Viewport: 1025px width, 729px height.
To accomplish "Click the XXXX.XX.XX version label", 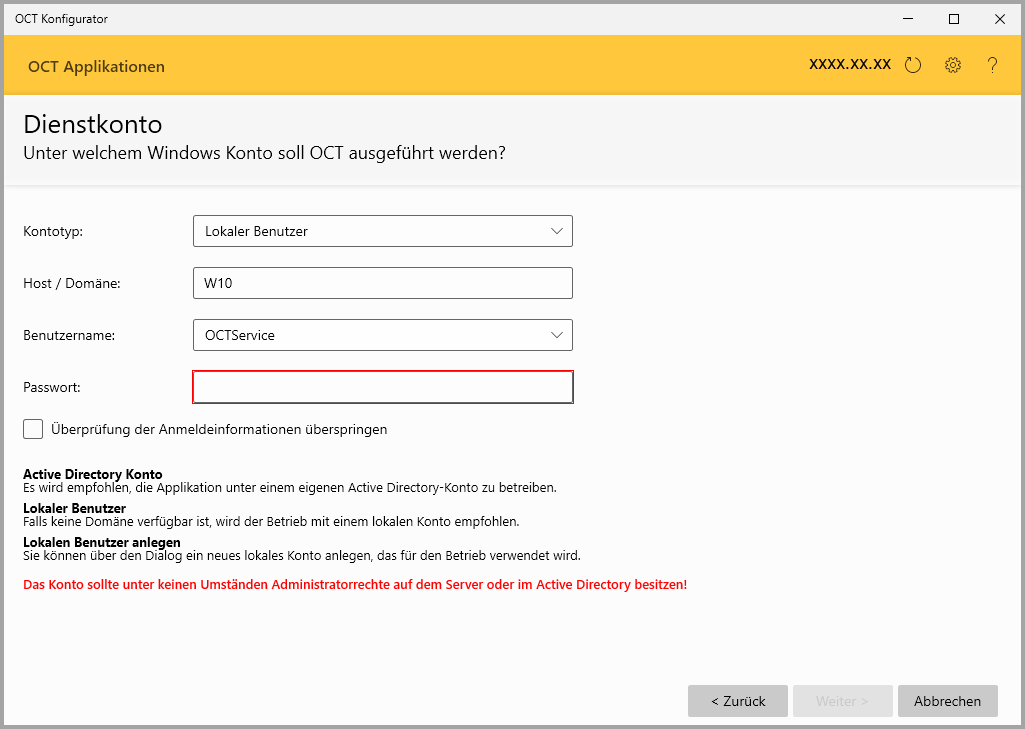I will (x=849, y=64).
